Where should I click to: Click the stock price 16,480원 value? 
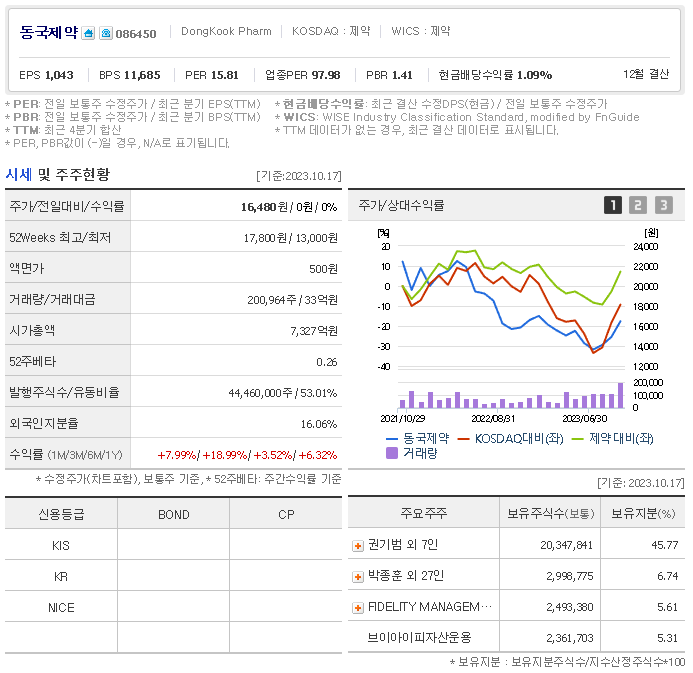264,207
